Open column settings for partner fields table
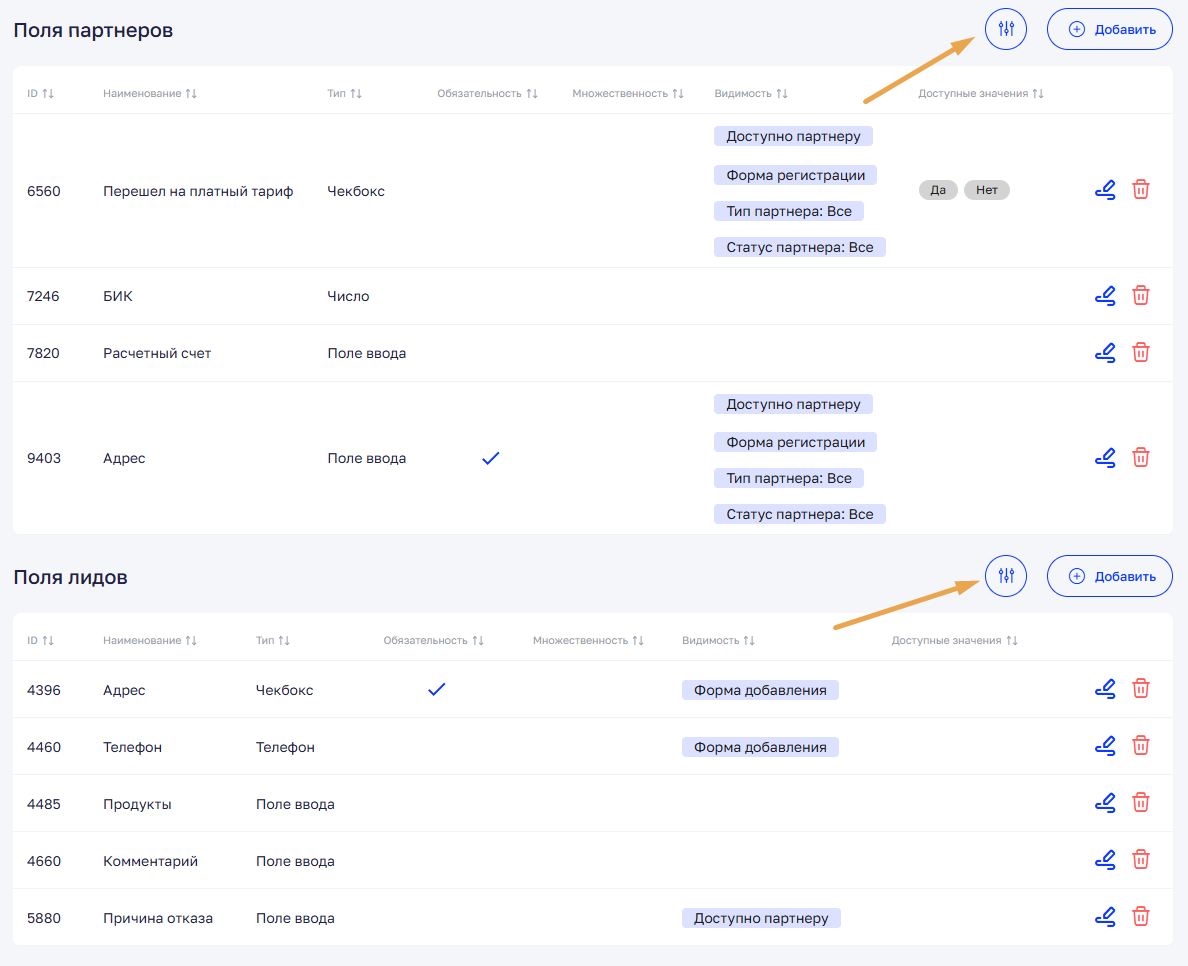The image size is (1188, 966). pyautogui.click(x=1006, y=29)
